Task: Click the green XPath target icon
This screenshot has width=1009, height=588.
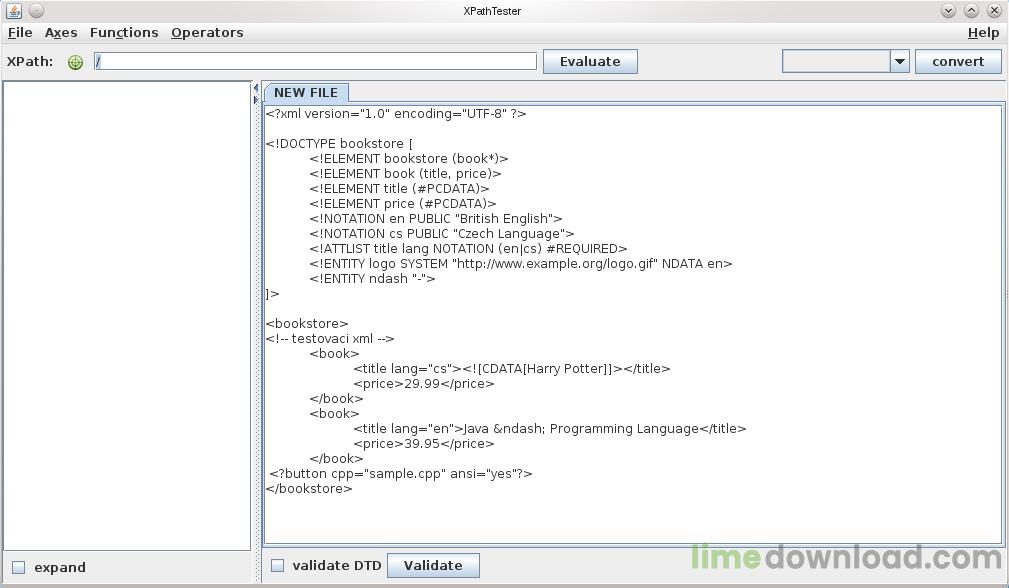Action: [75, 62]
